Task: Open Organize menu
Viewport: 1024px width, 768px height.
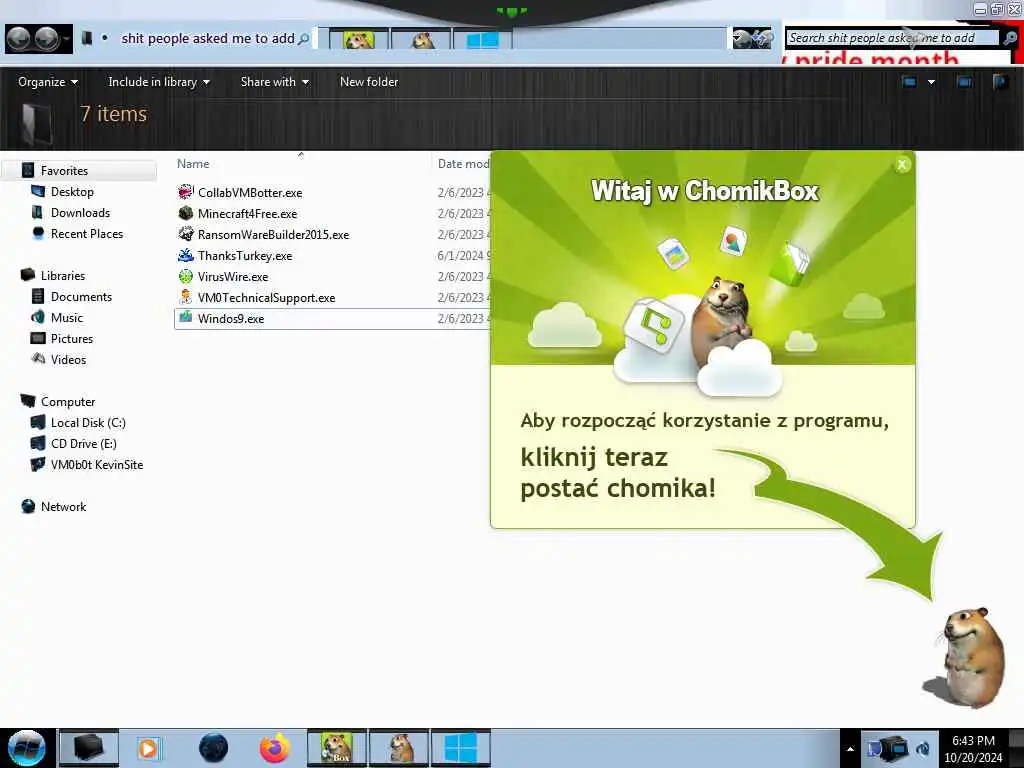Action: pyautogui.click(x=48, y=82)
